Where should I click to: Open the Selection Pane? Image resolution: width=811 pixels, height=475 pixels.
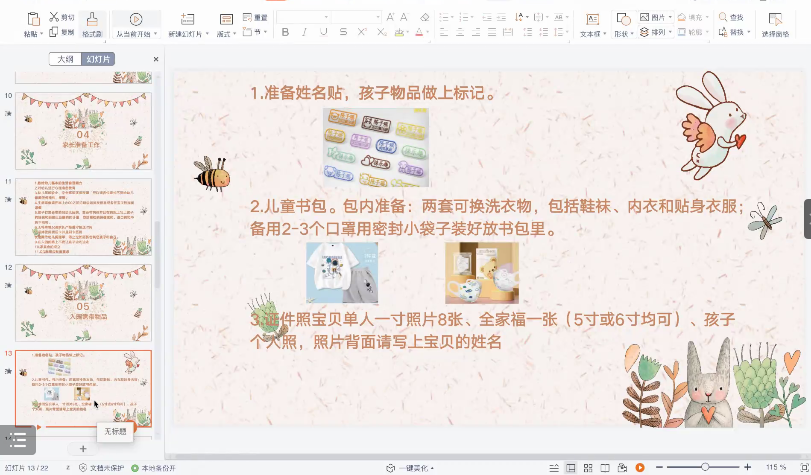[x=775, y=25]
